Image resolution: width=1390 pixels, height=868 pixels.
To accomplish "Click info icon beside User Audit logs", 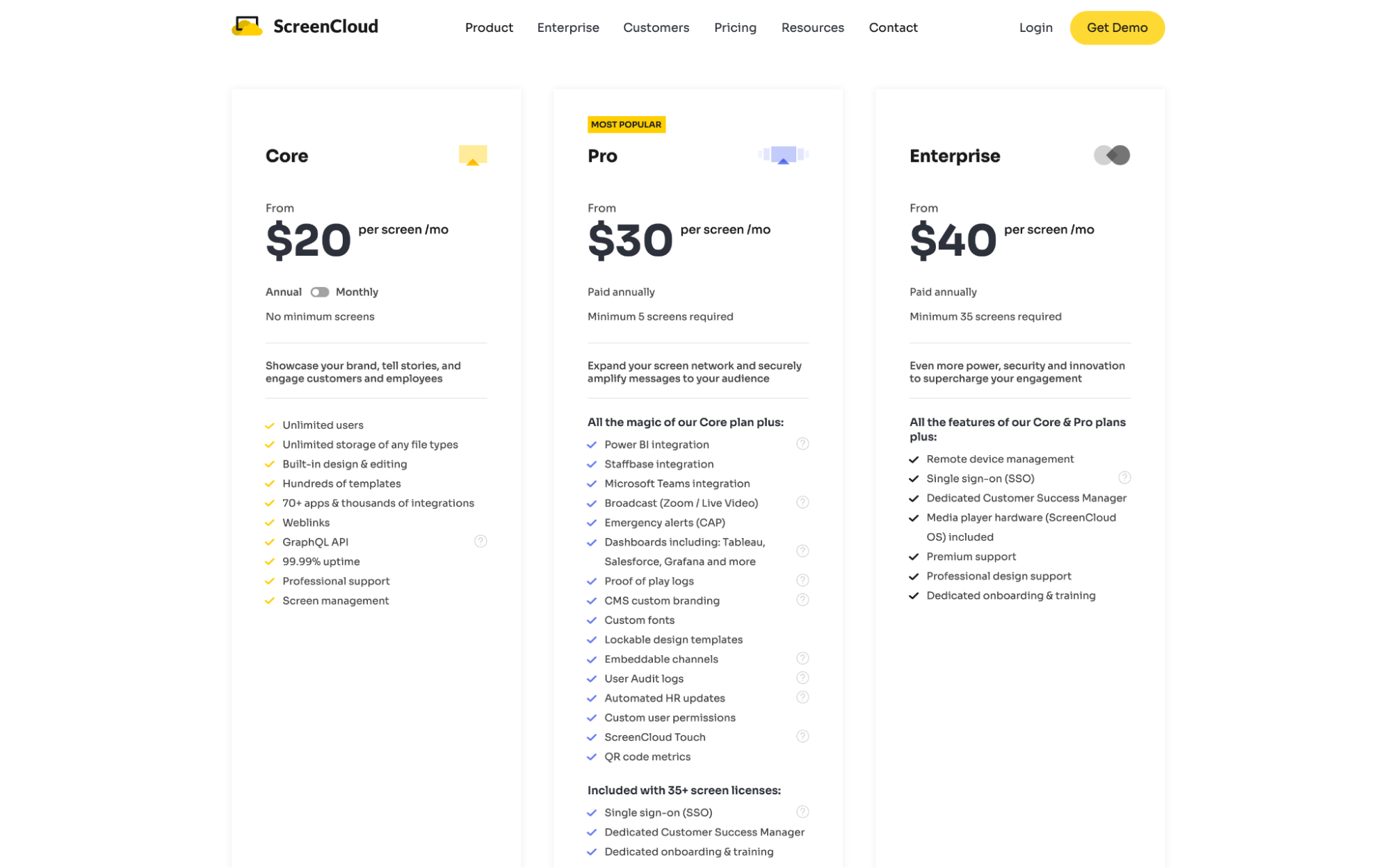I will pyautogui.click(x=802, y=678).
